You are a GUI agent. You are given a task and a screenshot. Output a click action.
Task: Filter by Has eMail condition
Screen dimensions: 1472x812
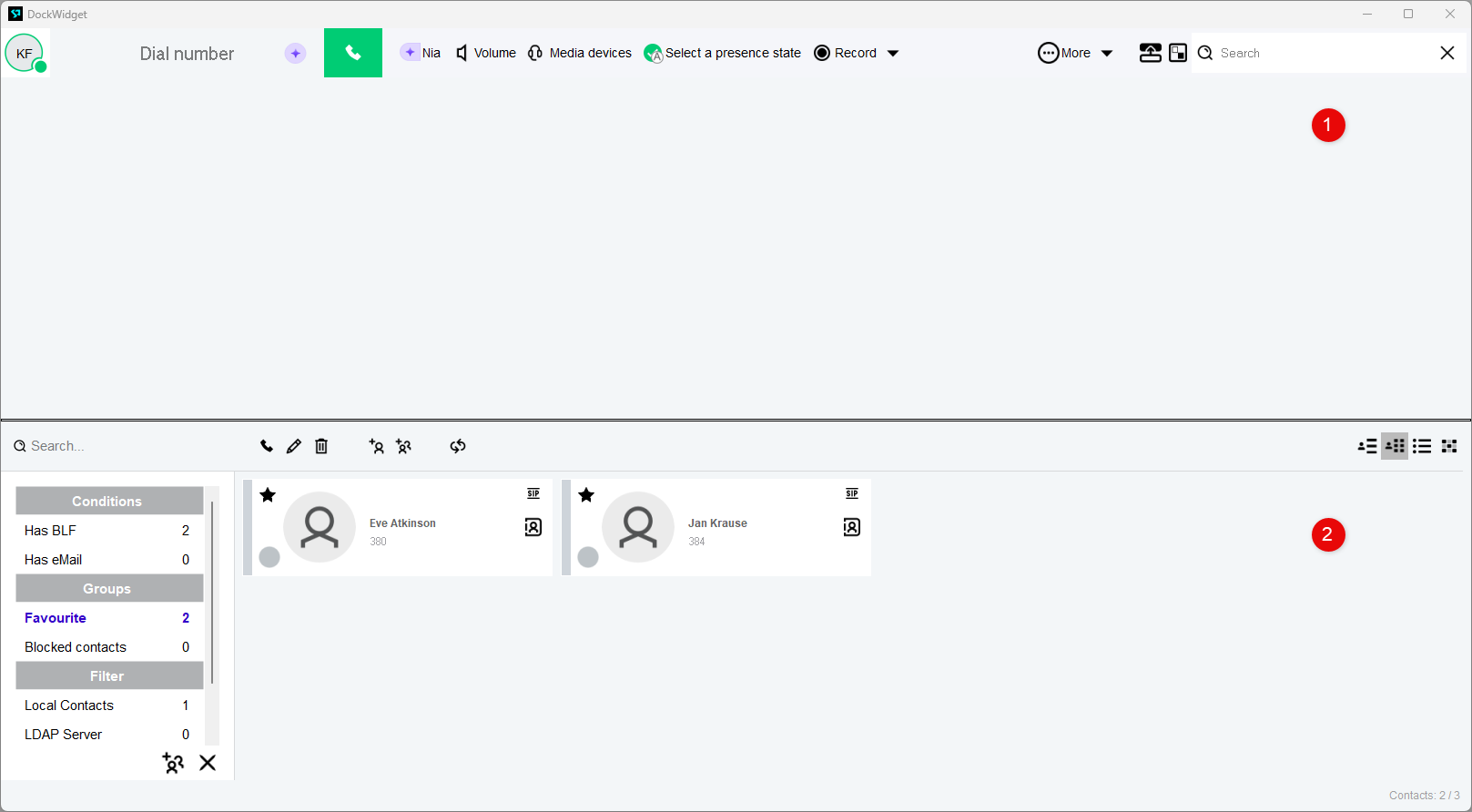[109, 560]
